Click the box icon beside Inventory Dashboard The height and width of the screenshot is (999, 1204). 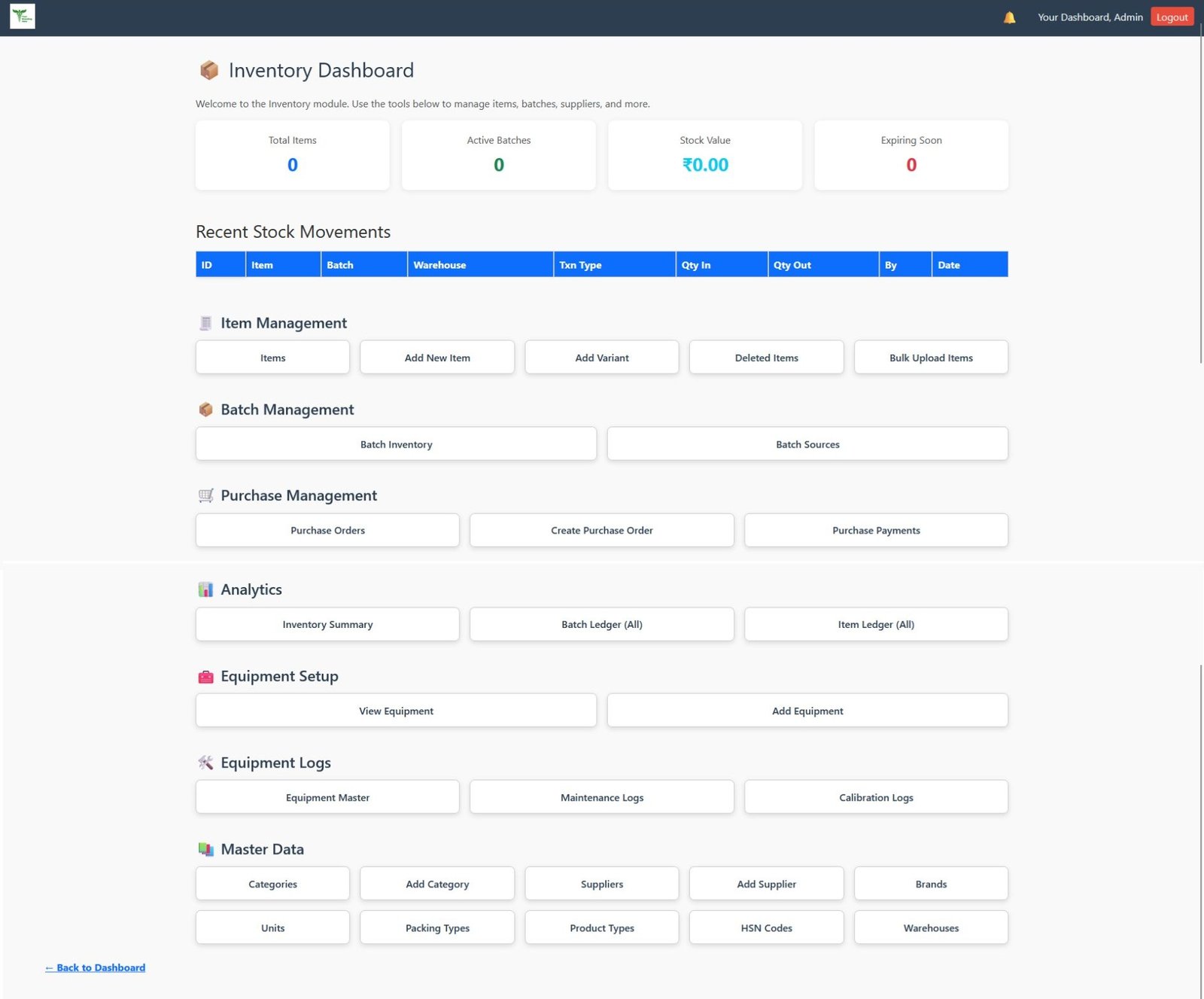point(208,70)
